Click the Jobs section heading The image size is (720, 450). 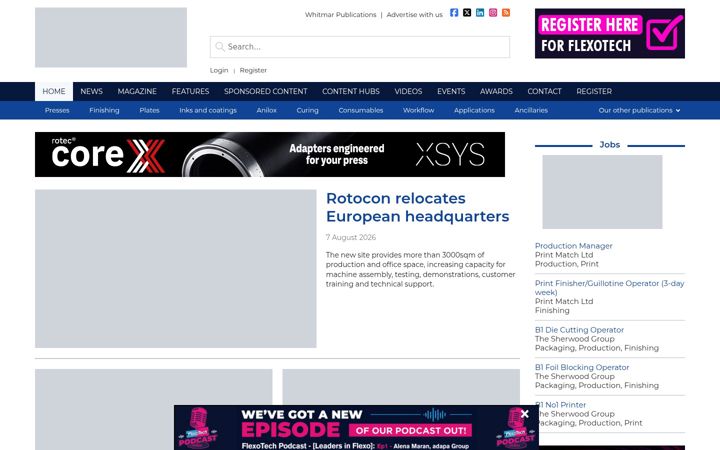[609, 145]
